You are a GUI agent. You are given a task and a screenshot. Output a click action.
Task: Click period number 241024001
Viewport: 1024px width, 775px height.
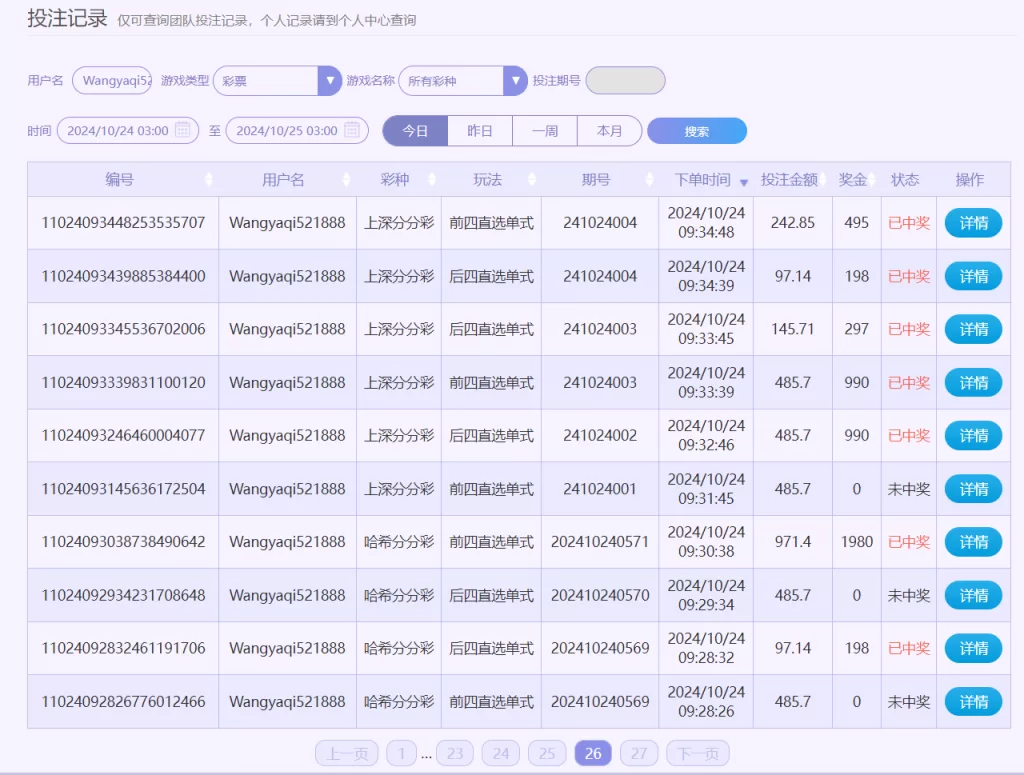(600, 489)
